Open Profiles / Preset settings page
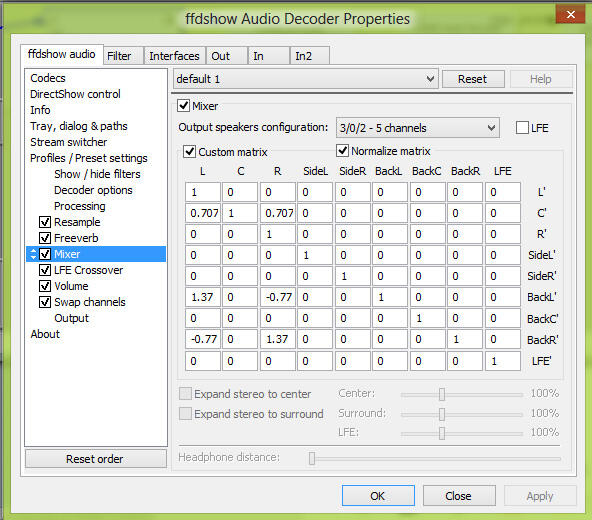 pos(89,158)
